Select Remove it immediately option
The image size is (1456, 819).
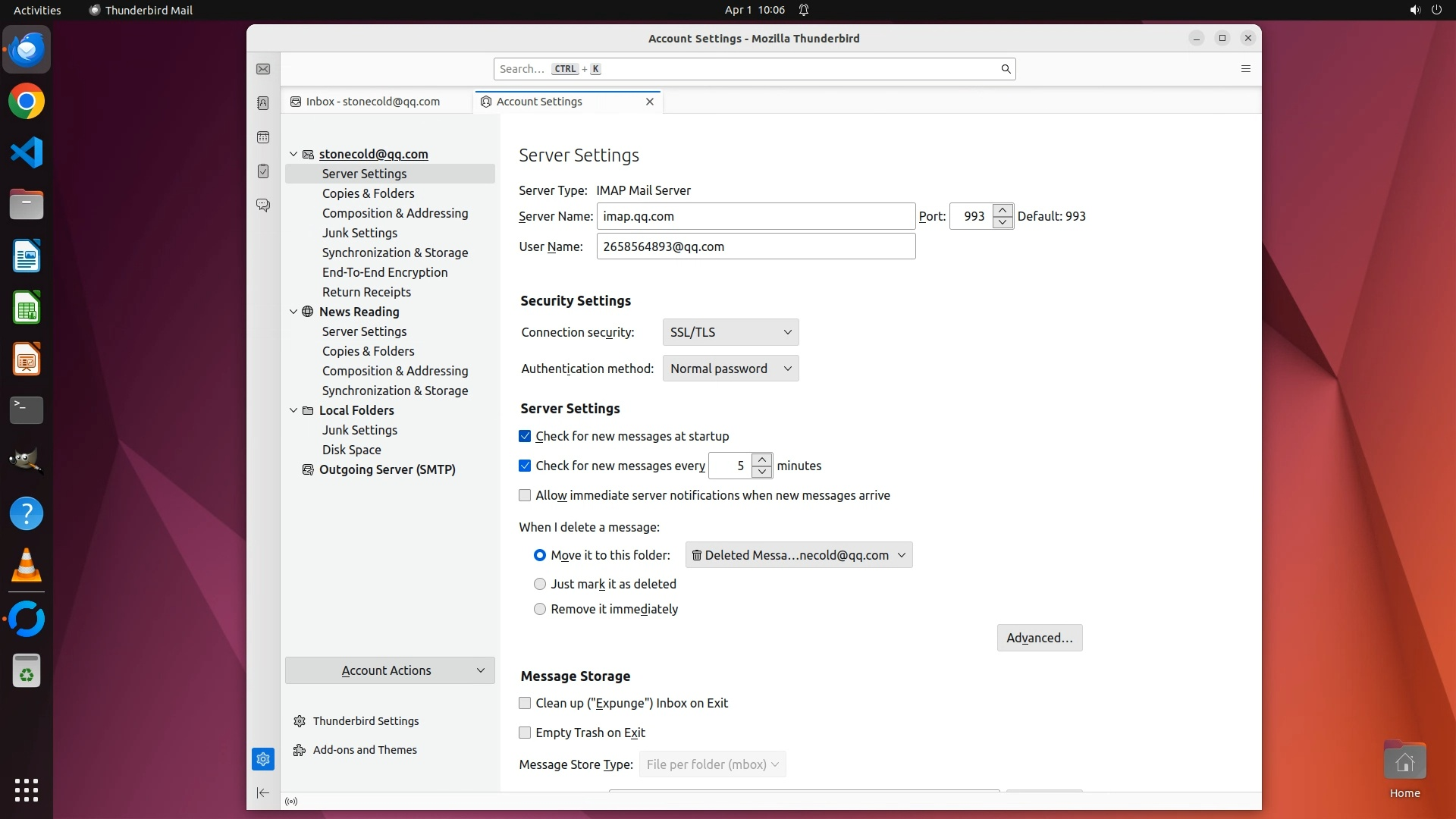pyautogui.click(x=540, y=609)
